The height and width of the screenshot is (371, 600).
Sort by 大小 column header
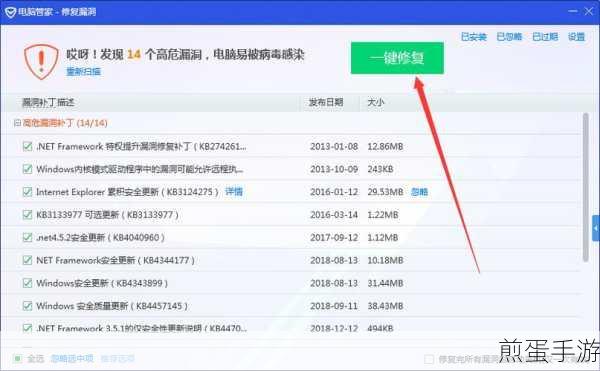coord(376,102)
